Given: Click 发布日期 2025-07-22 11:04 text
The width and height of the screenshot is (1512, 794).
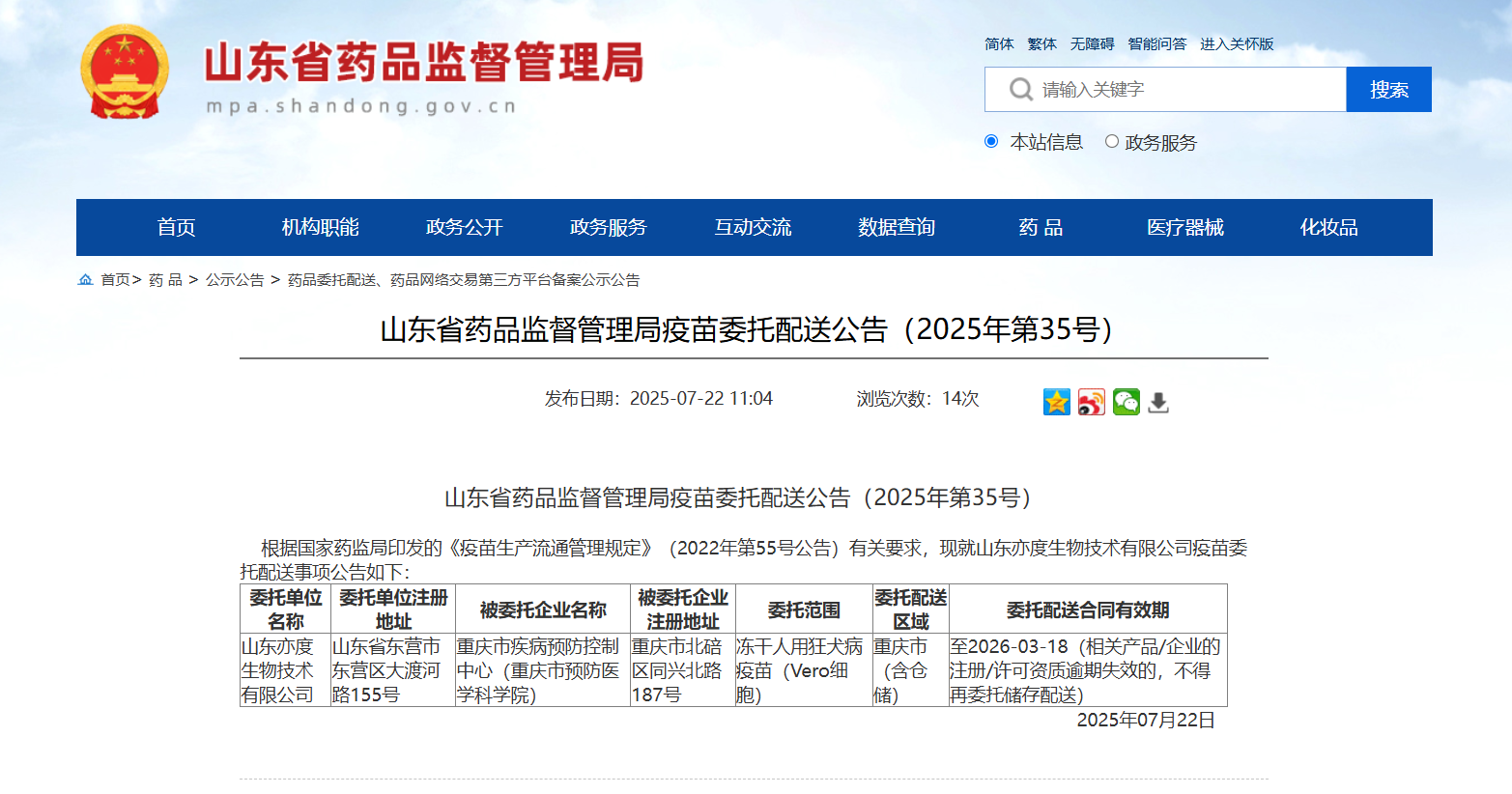Looking at the screenshot, I should point(659,399).
